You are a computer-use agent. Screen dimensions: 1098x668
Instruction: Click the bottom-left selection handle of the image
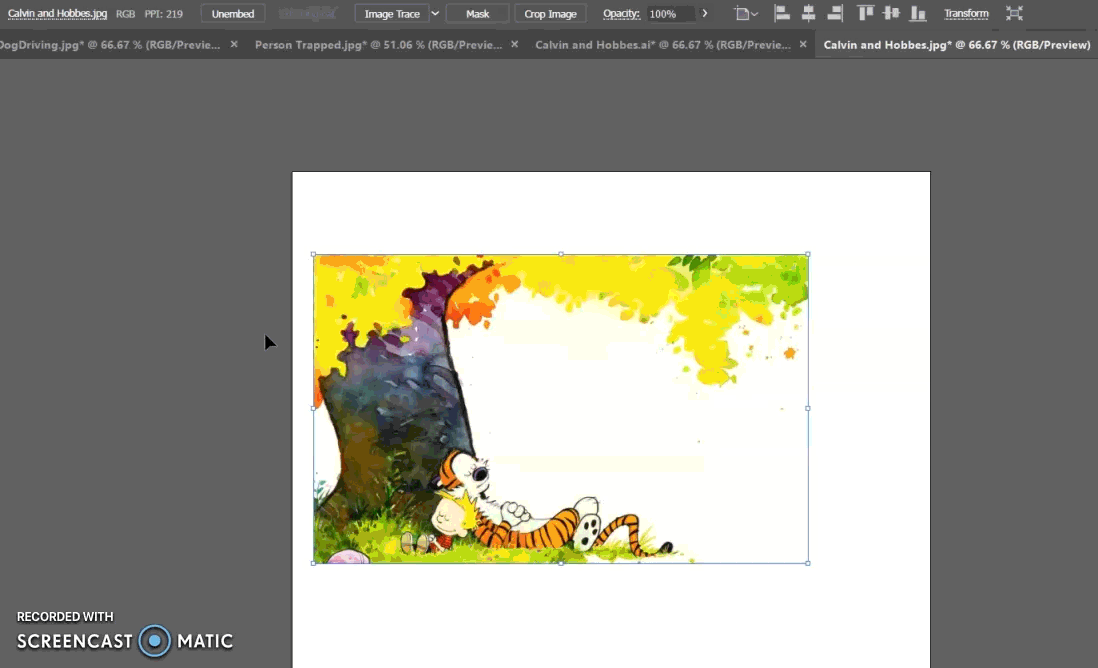click(313, 563)
